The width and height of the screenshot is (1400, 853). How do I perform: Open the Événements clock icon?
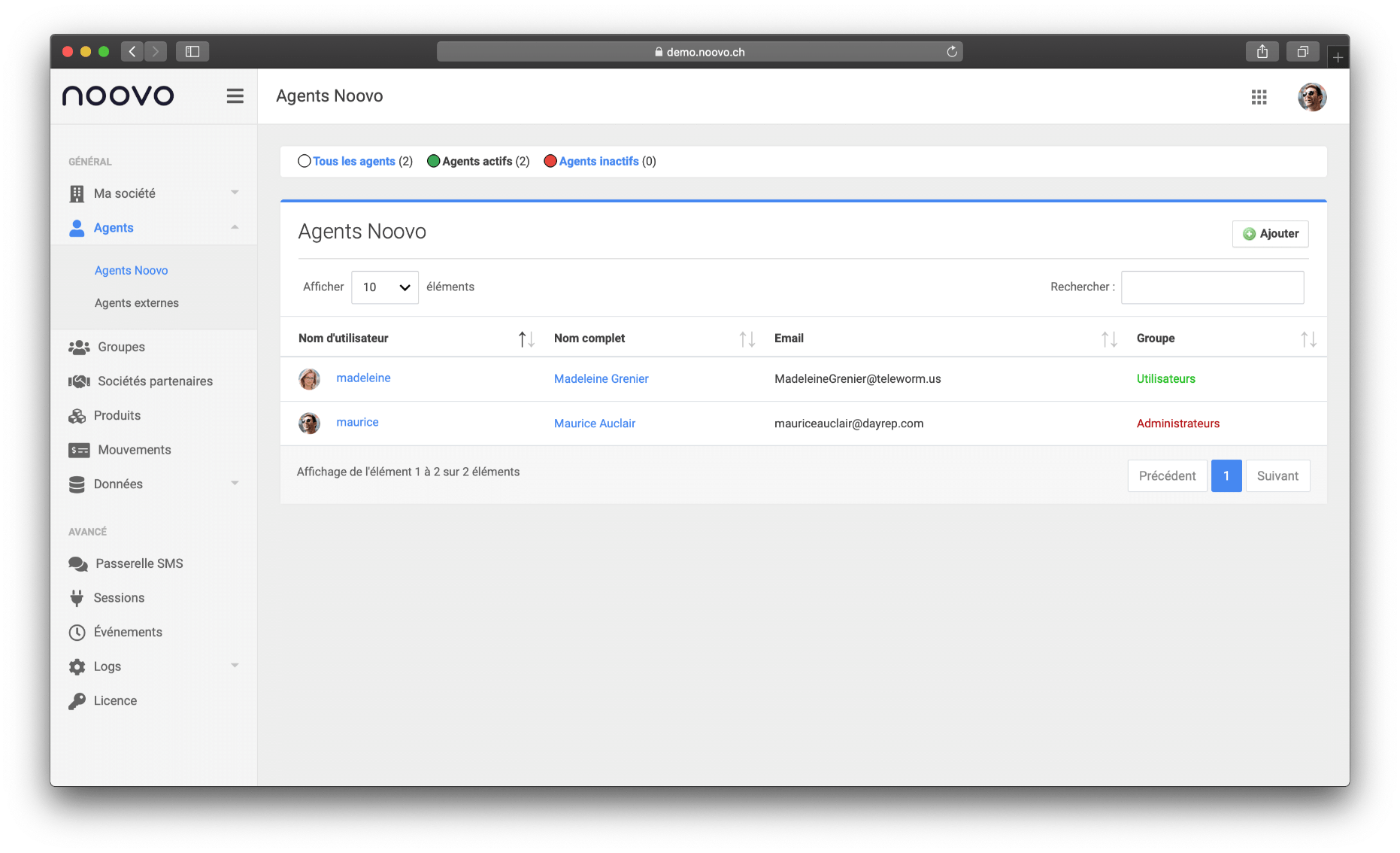click(x=77, y=633)
